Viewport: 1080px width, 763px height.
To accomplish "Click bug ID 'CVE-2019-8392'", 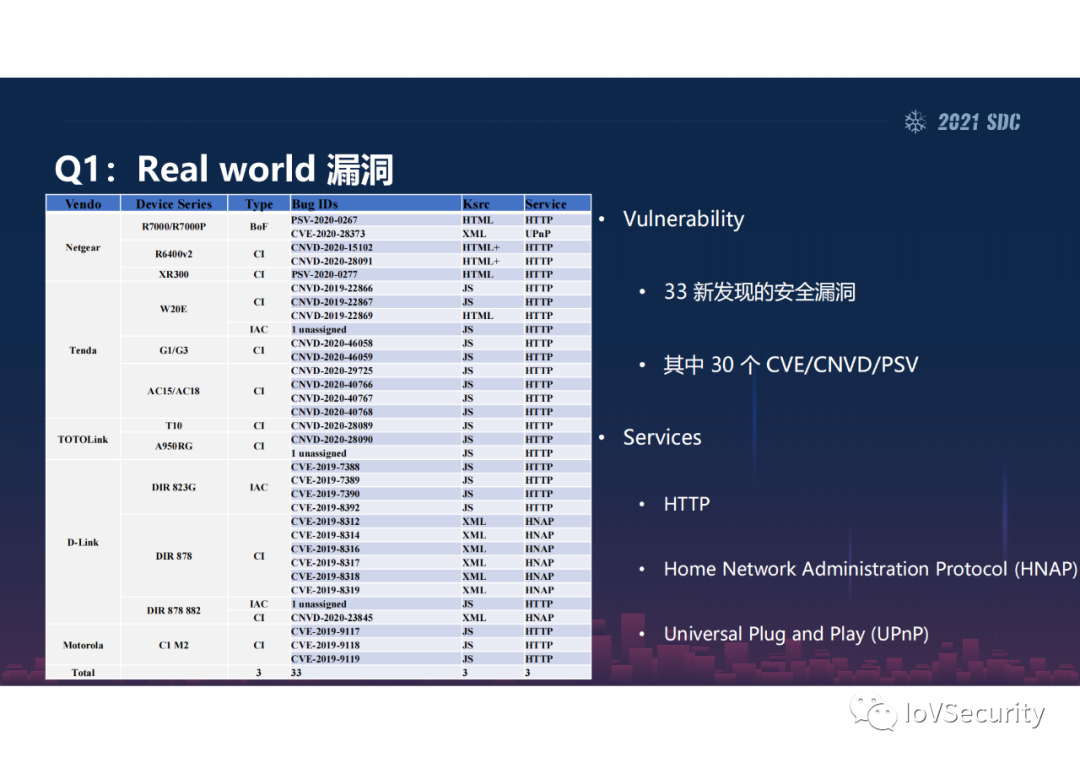I will 325,508.
